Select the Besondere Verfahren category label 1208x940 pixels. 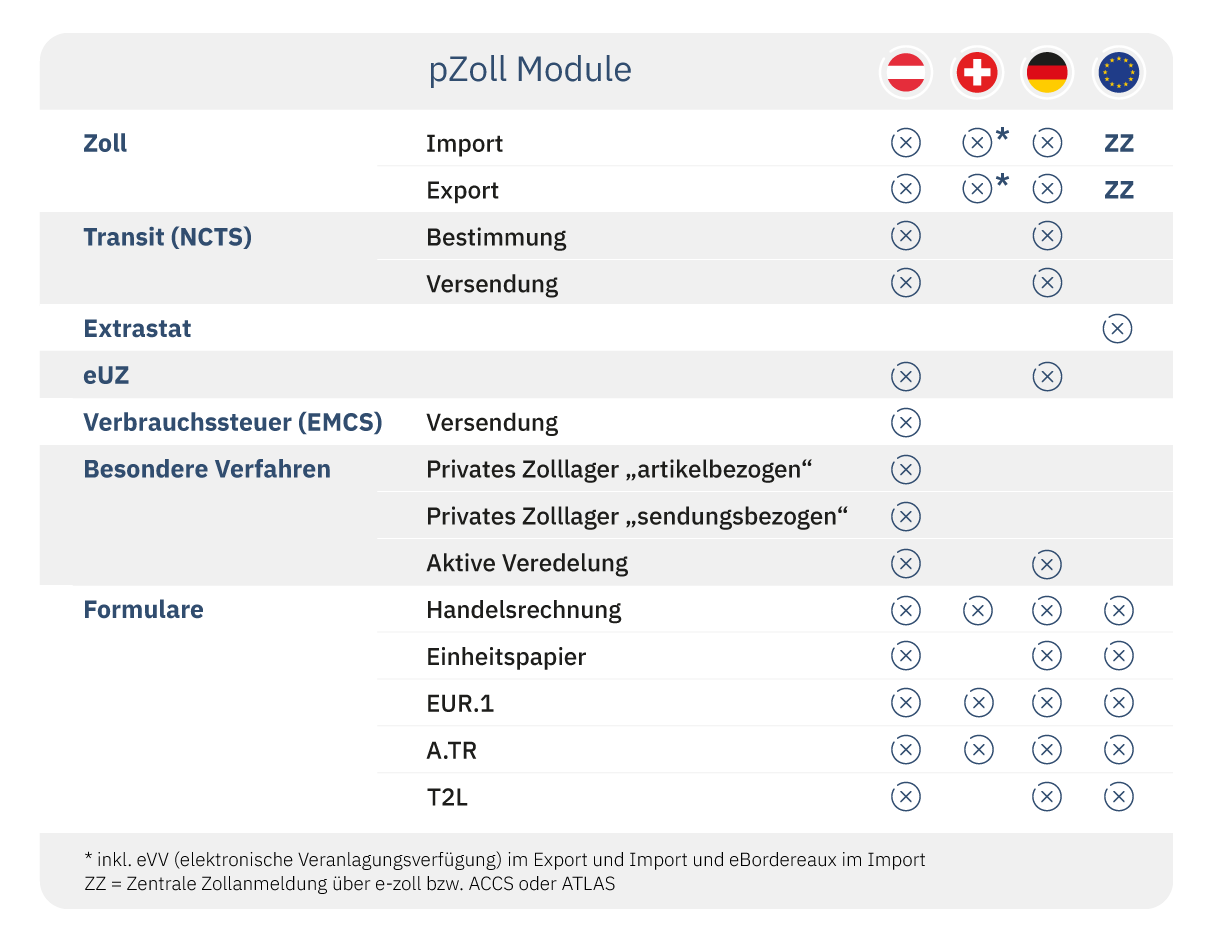point(207,469)
